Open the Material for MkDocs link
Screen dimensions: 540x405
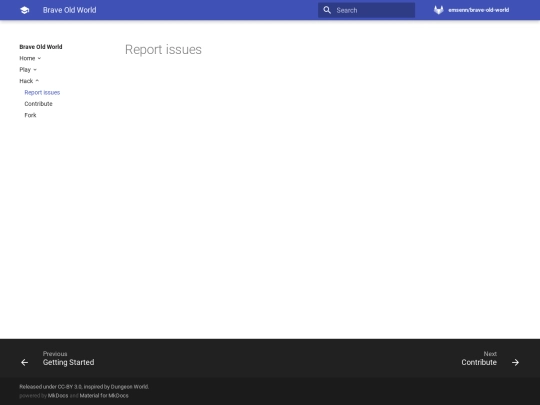pyautogui.click(x=104, y=396)
